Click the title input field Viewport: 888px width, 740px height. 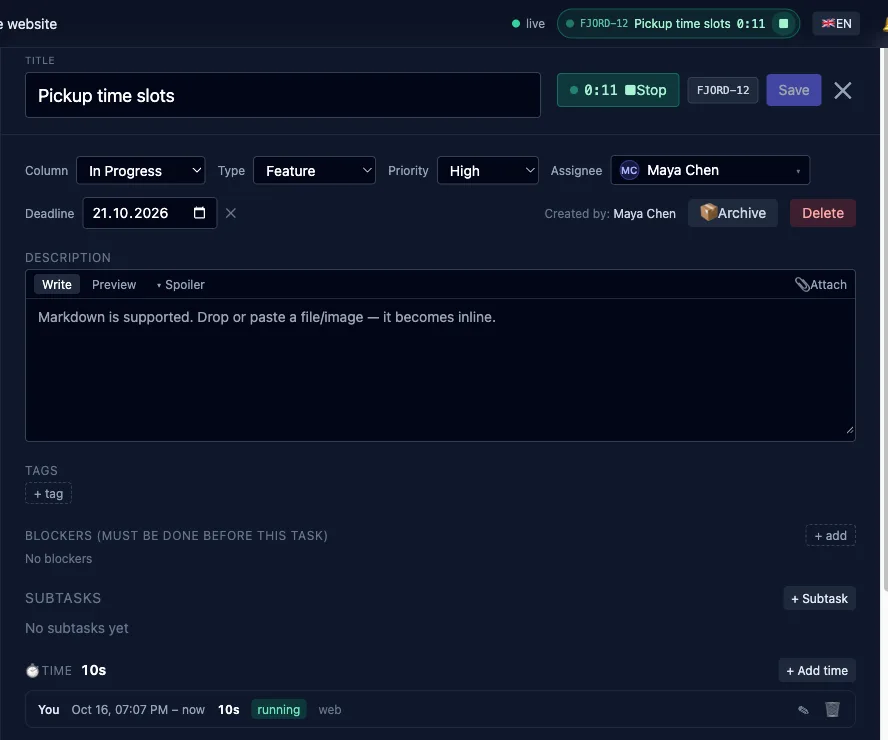(x=283, y=95)
